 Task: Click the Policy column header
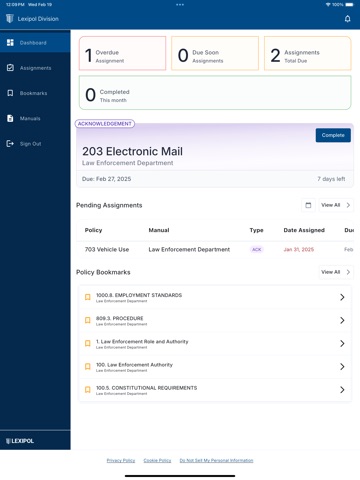[93, 230]
